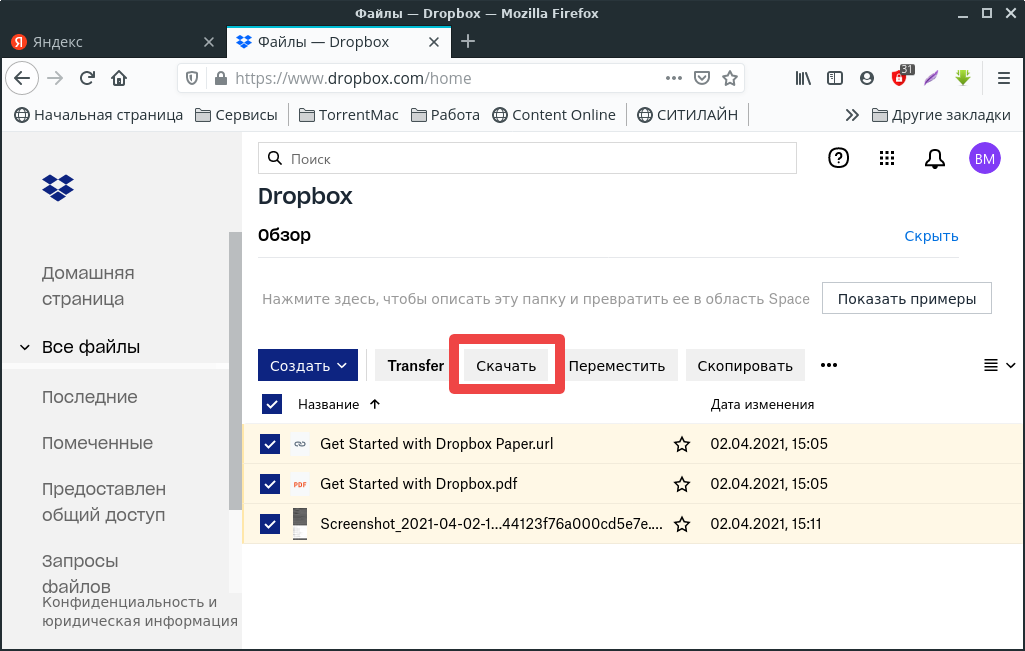1025x651 pixels.
Task: Star the Get Started with Dropbox Paper.url file
Action: point(682,444)
